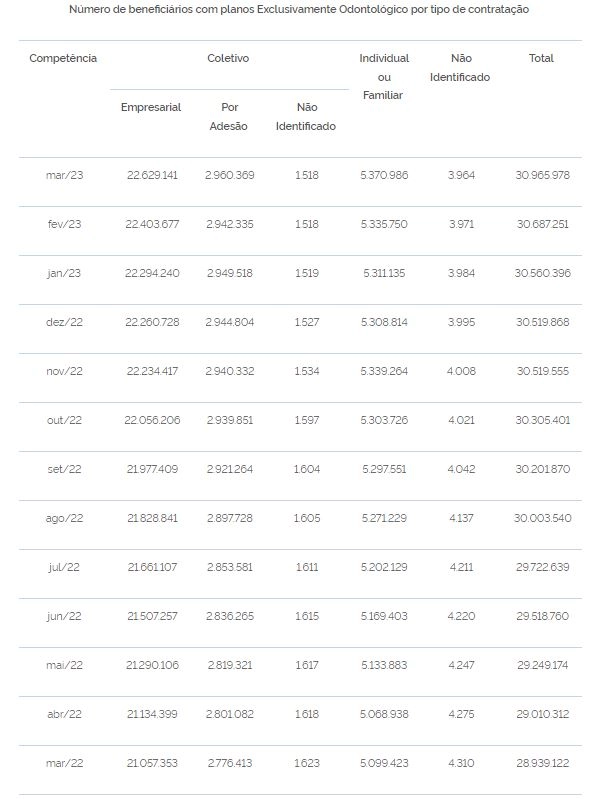Select the fev/23 competência cell
602x799 pixels.
coord(64,224)
